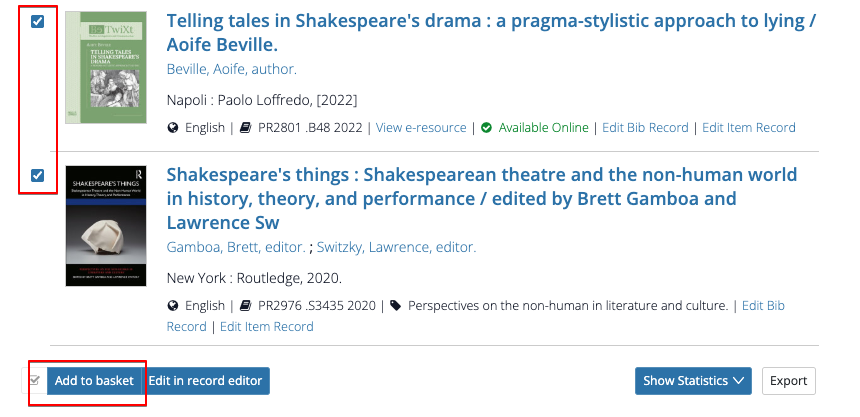Image resolution: width=860 pixels, height=417 pixels.
Task: Add selected records to basket
Action: click(x=94, y=381)
